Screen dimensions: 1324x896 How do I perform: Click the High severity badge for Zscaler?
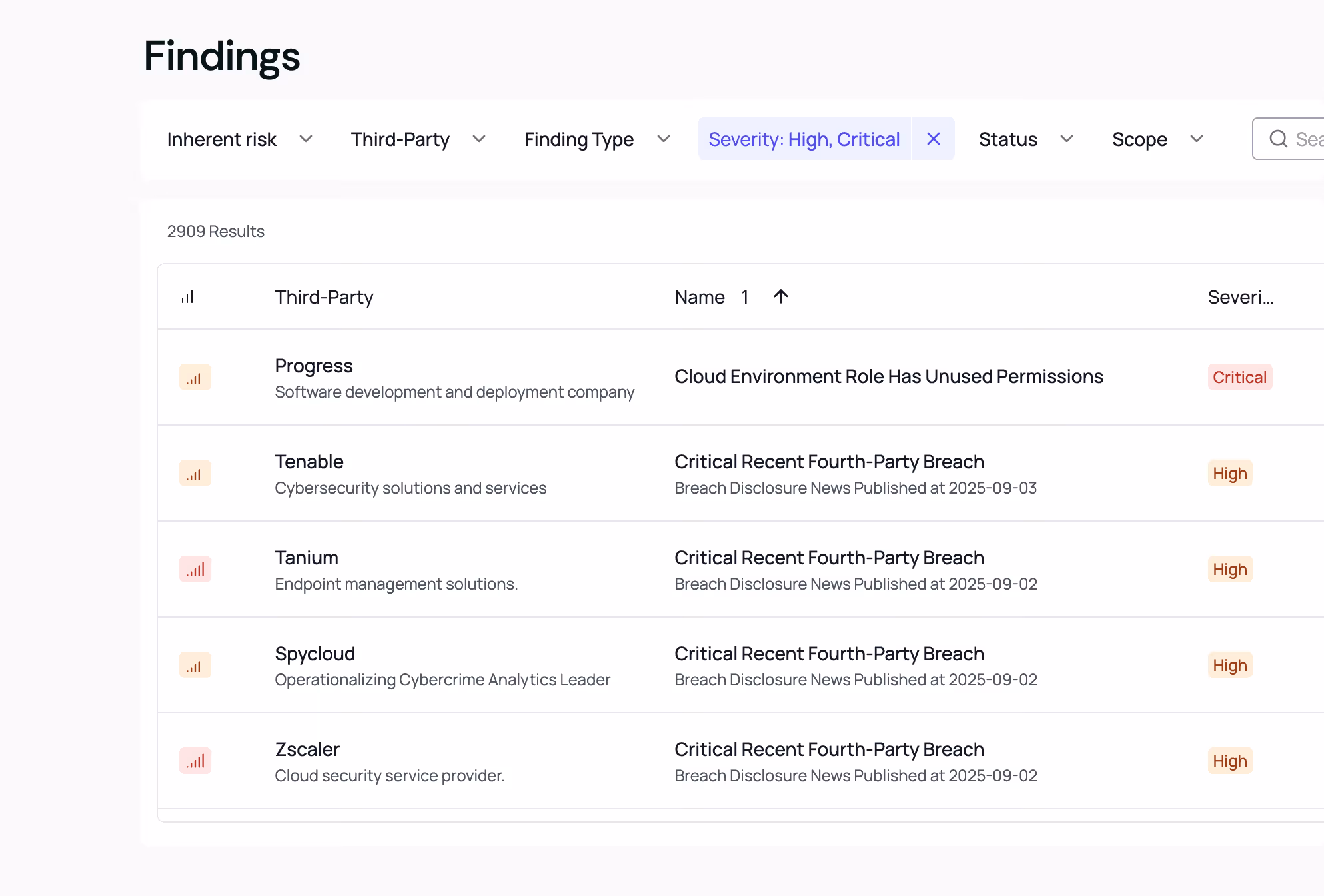(x=1230, y=761)
